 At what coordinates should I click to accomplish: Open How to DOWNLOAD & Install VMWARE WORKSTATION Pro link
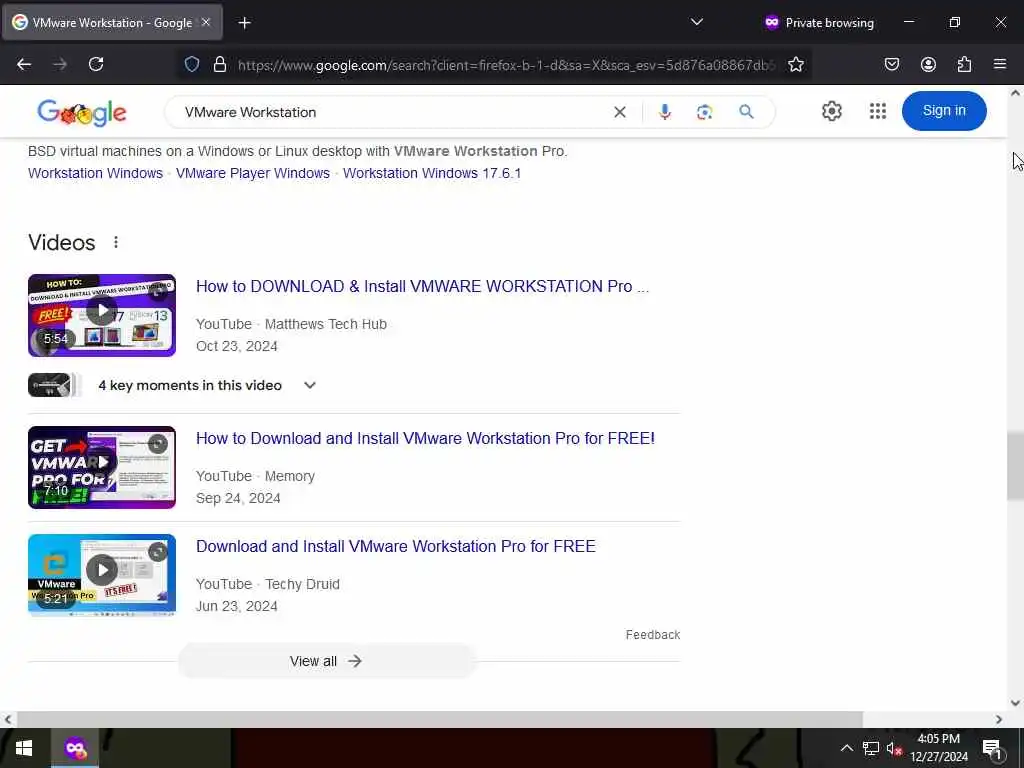pos(422,286)
